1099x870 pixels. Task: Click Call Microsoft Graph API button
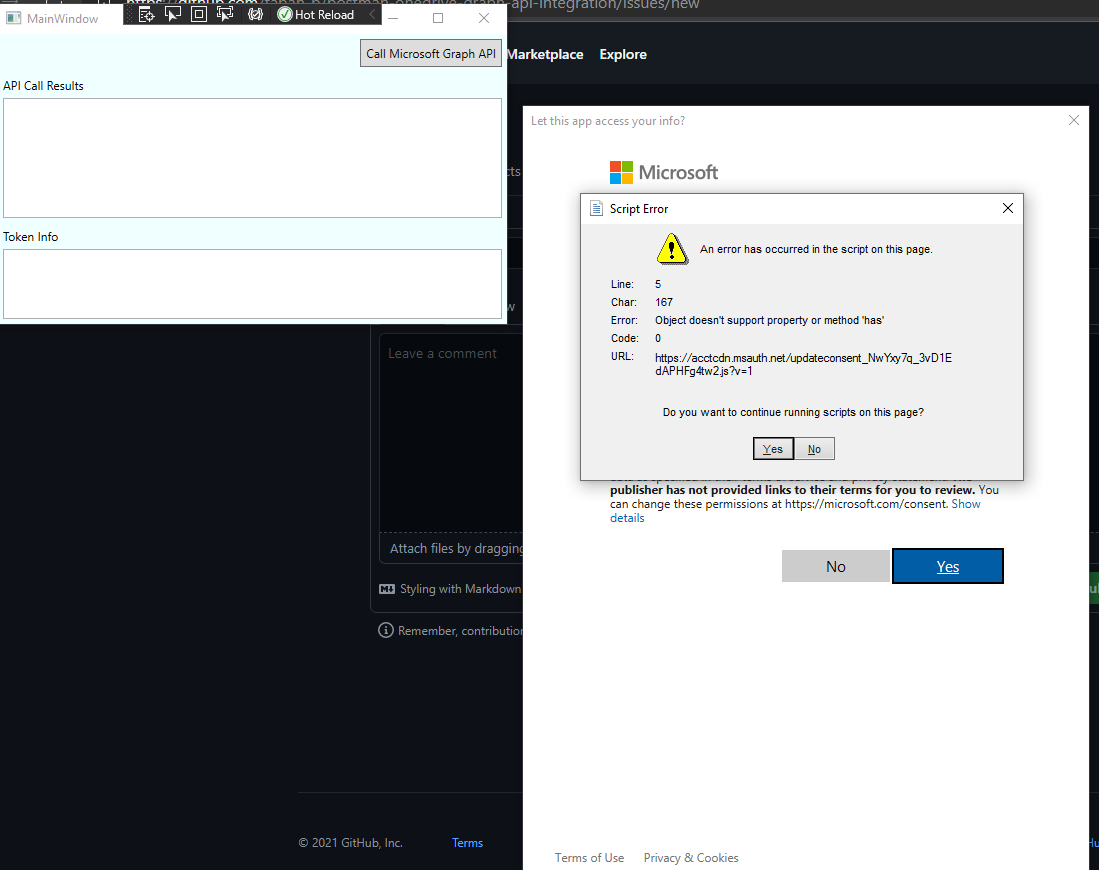click(431, 53)
